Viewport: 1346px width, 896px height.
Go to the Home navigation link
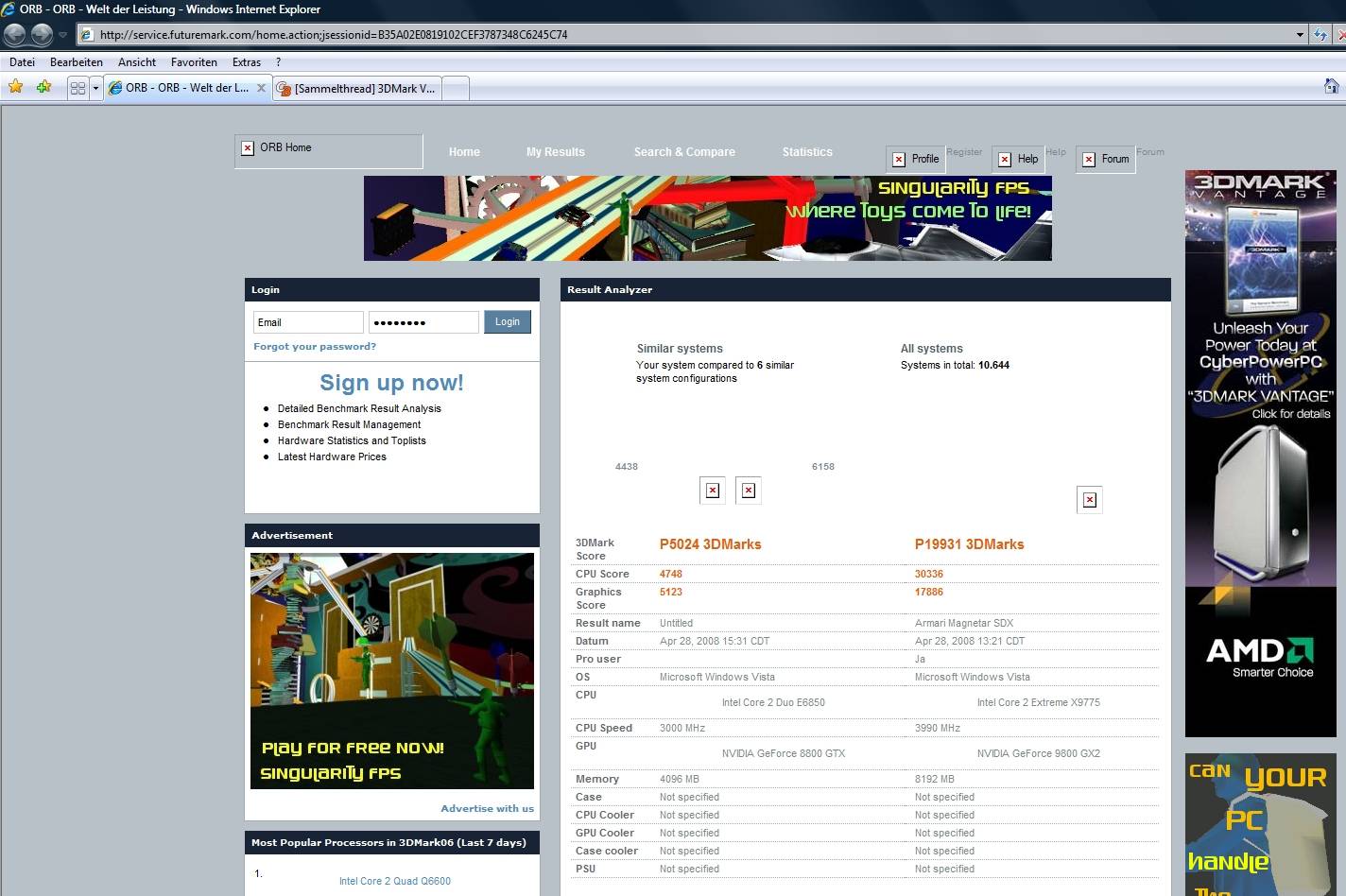[464, 152]
